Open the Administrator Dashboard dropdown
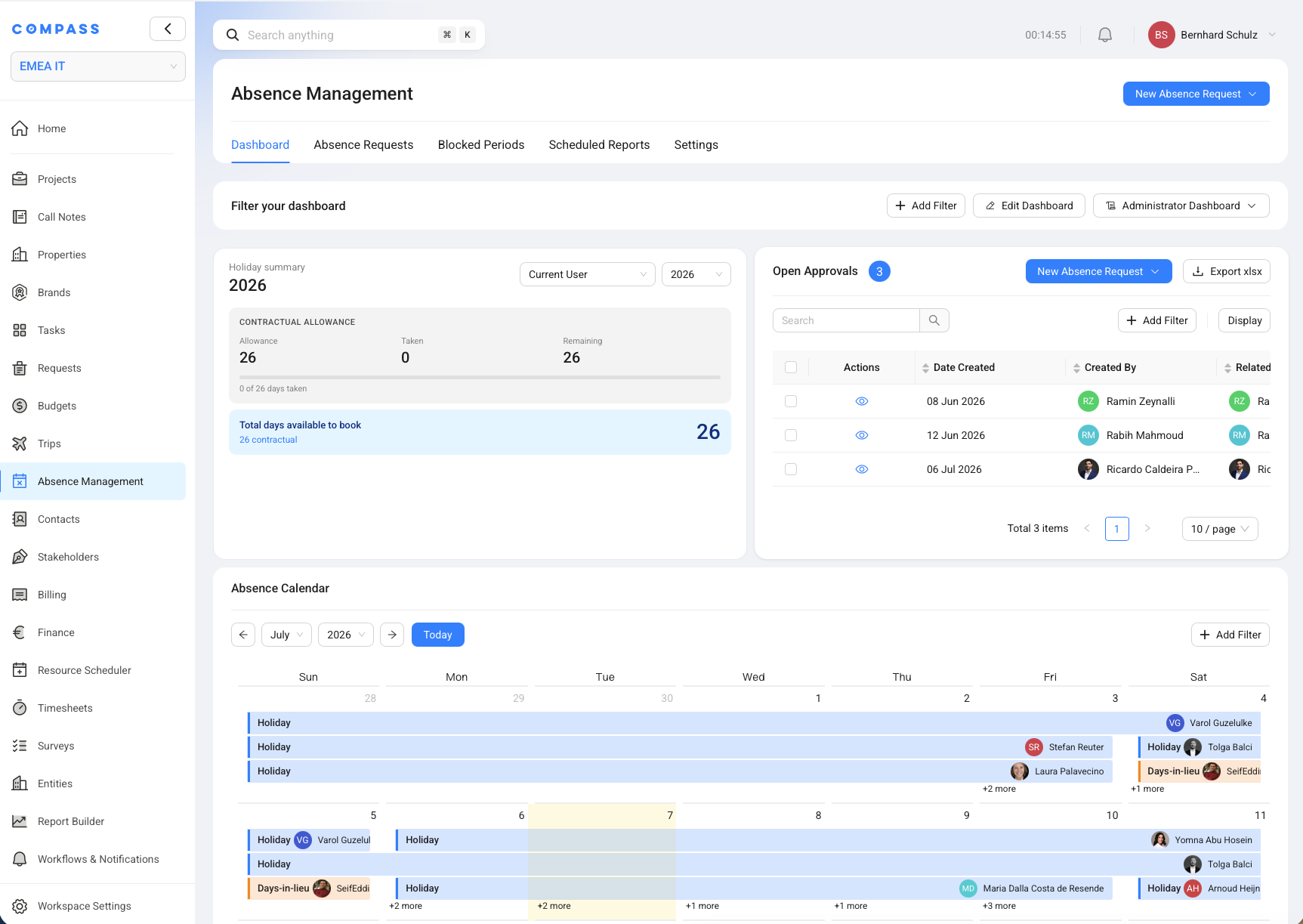Image resolution: width=1303 pixels, height=924 pixels. 1181,206
